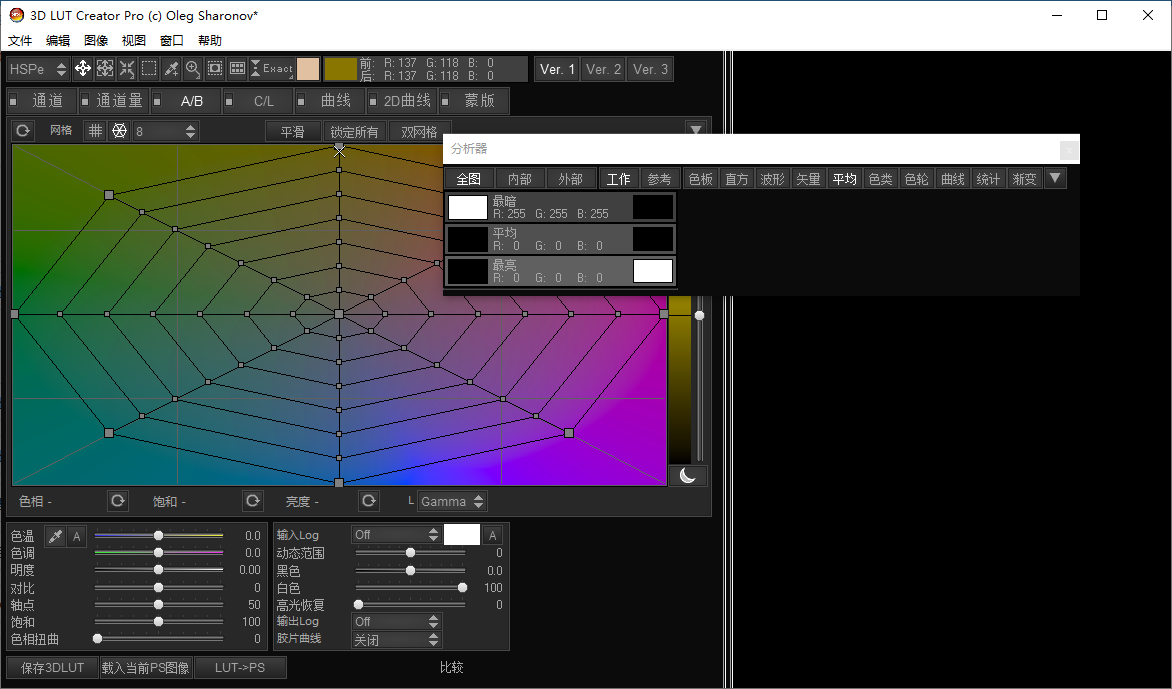Select the eyedropper tool in top toolbar
1172x689 pixels.
[171, 69]
